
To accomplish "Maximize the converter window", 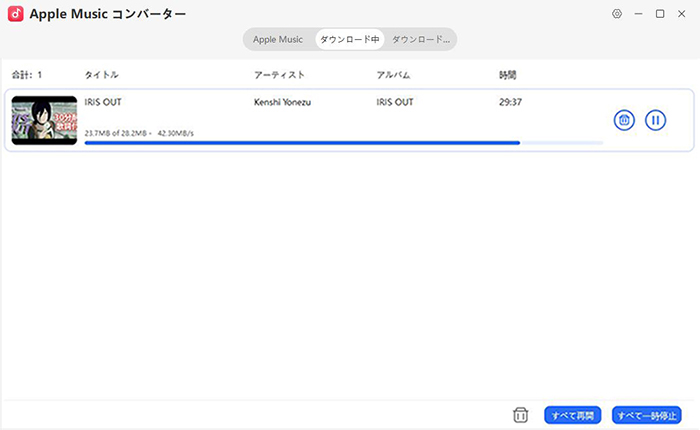I will (x=660, y=14).
